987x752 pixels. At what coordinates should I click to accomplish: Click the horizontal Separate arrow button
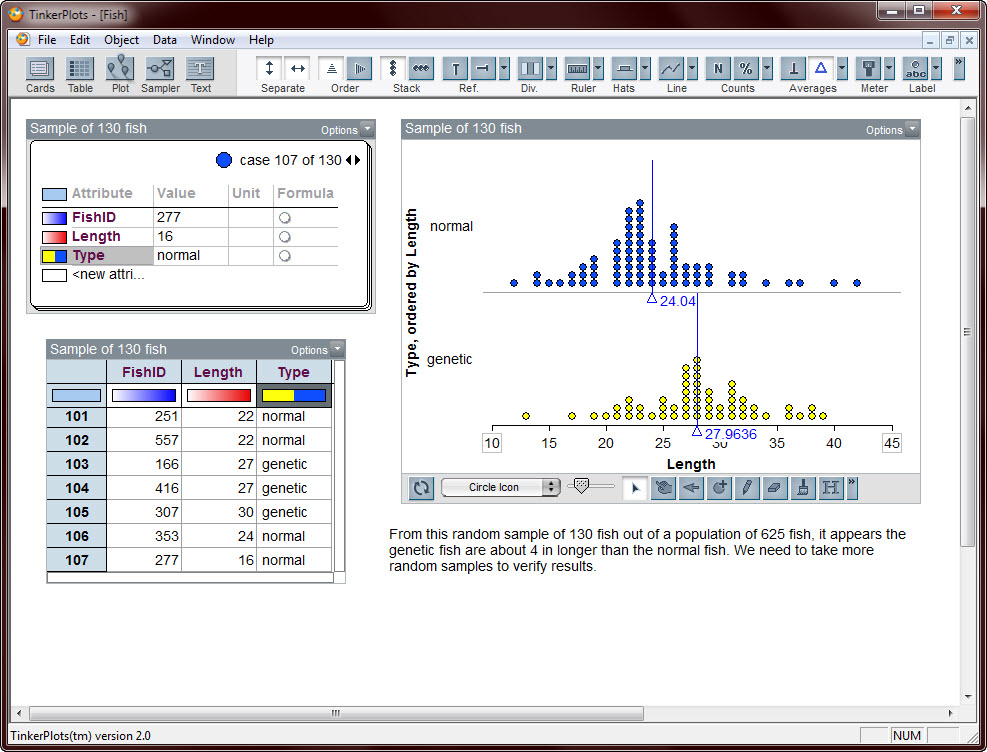[298, 68]
